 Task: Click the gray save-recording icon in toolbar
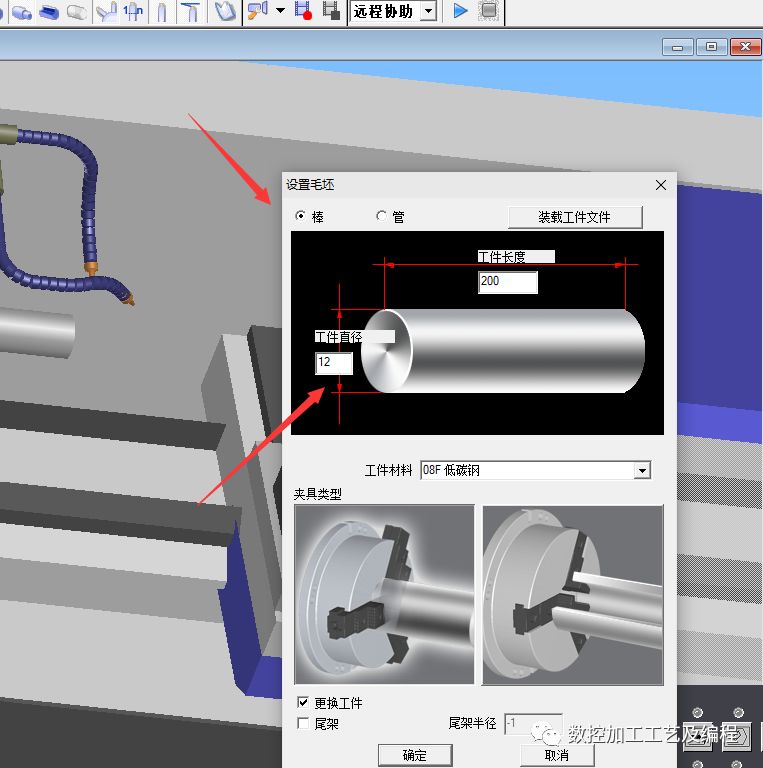point(329,11)
